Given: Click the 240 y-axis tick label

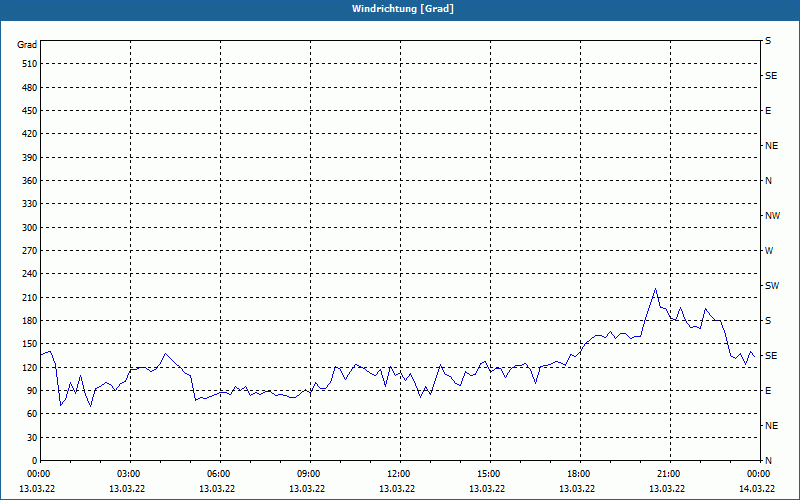Looking at the screenshot, I should tap(30, 274).
